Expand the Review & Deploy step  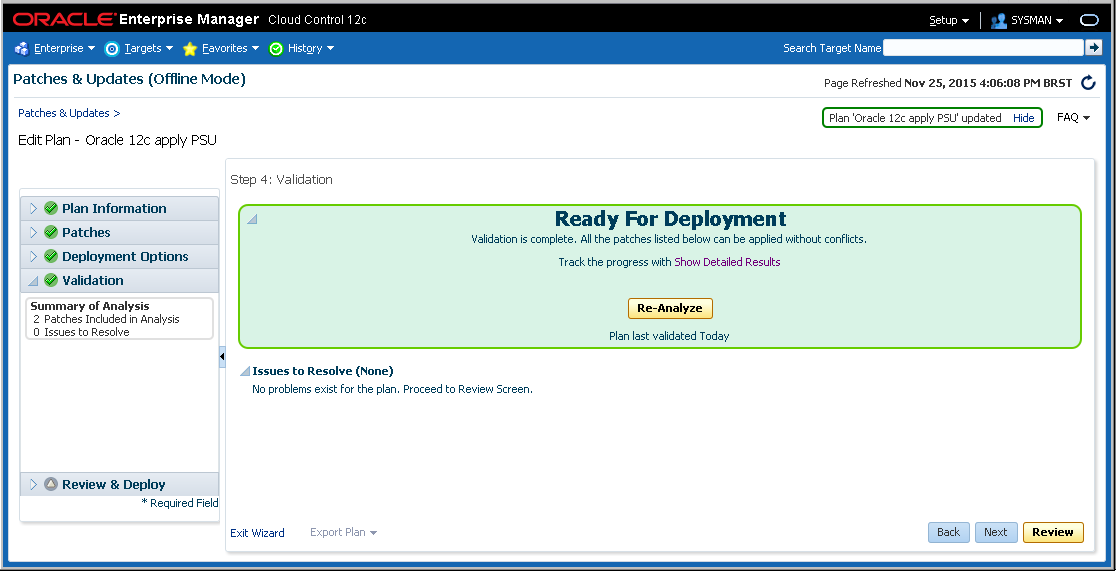[33, 484]
